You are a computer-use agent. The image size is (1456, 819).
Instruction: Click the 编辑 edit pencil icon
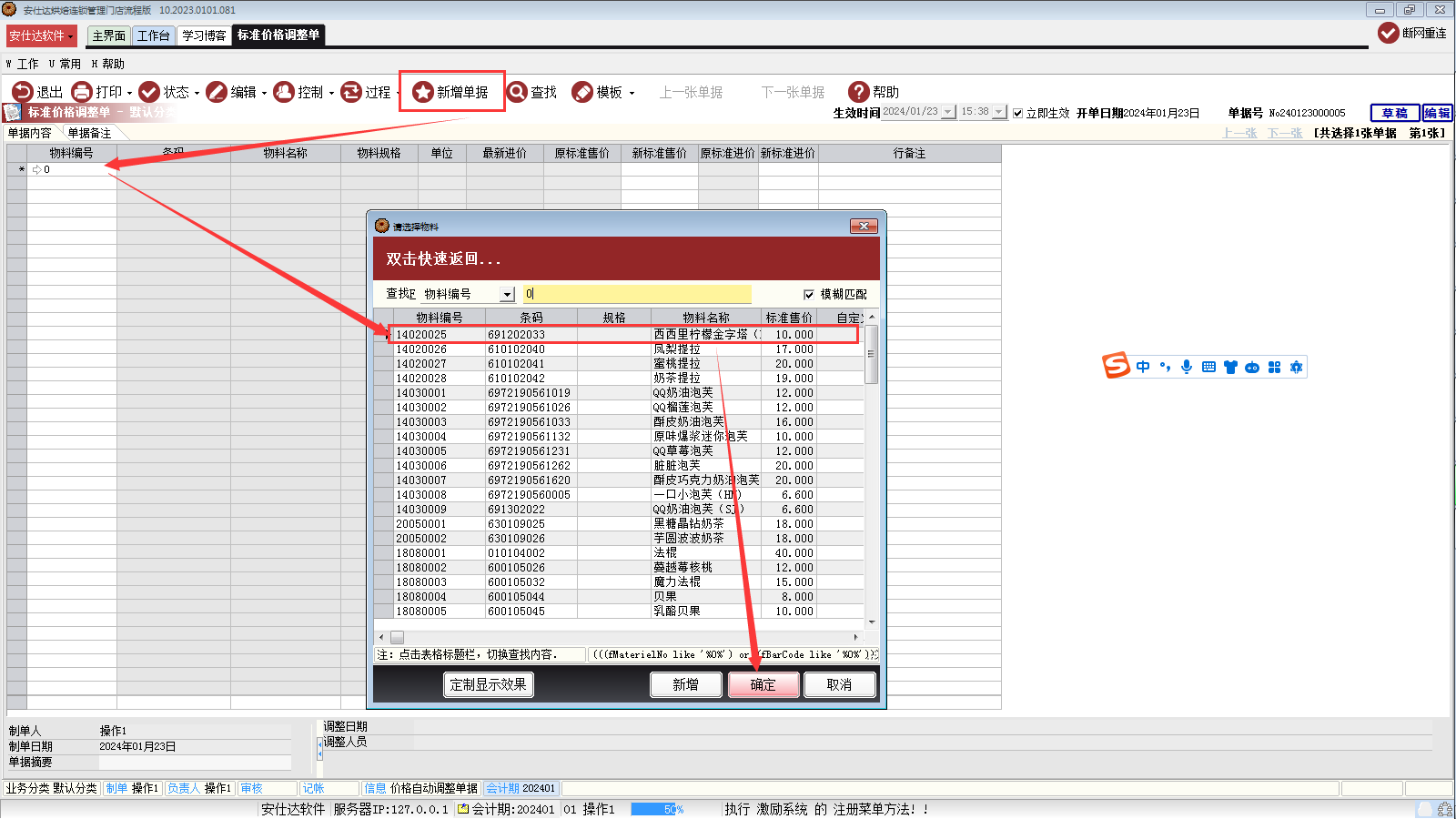click(x=217, y=92)
